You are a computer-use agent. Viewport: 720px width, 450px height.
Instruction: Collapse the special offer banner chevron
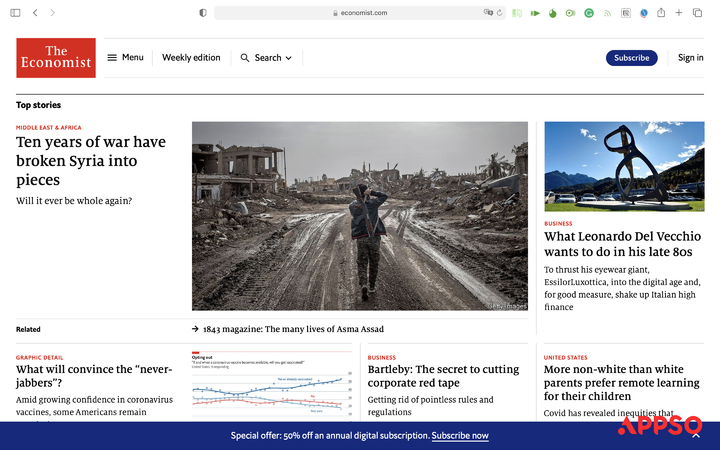[696, 435]
